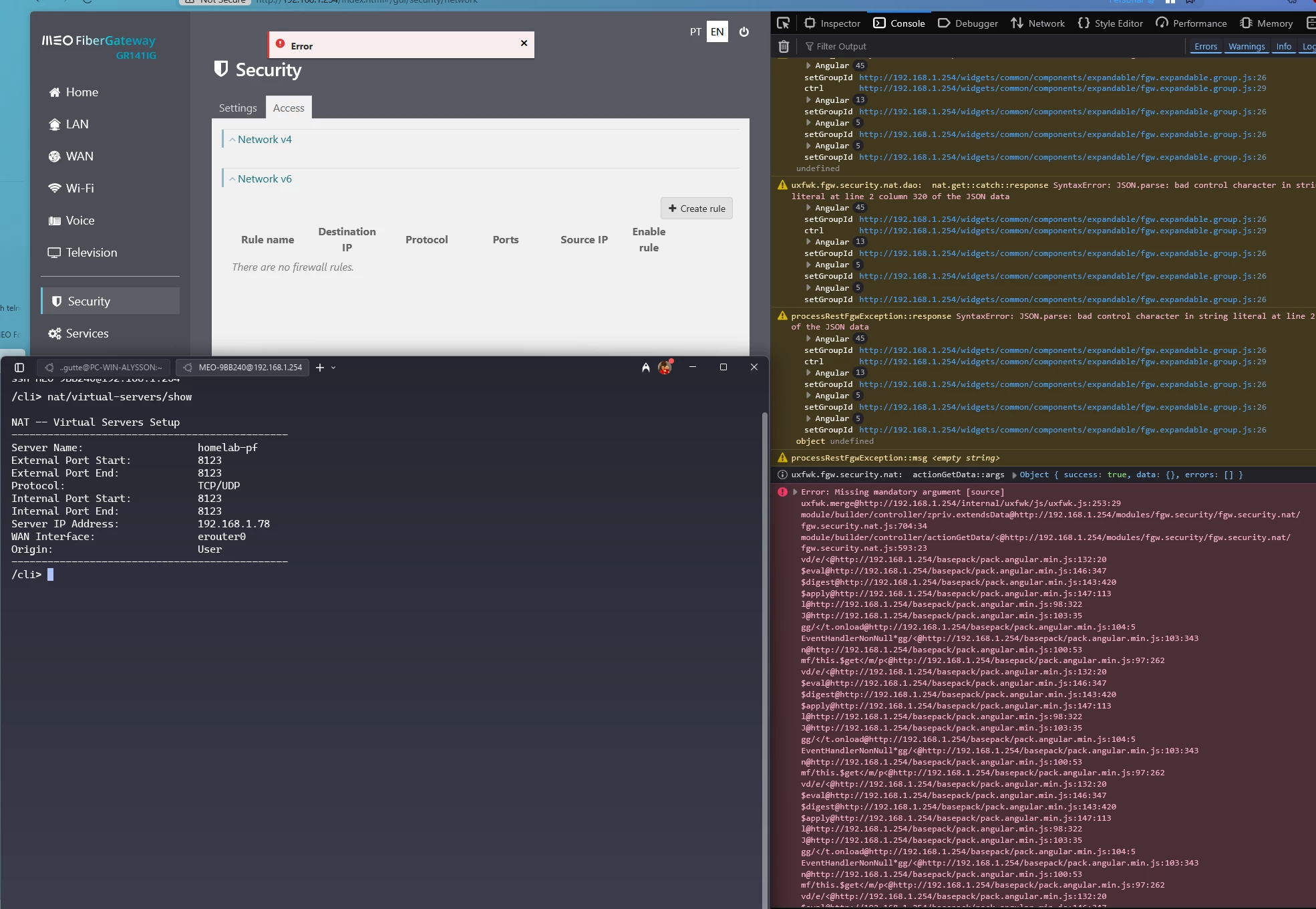Toggle the Warnings console filter
This screenshot has width=1316, height=909.
(x=1247, y=46)
